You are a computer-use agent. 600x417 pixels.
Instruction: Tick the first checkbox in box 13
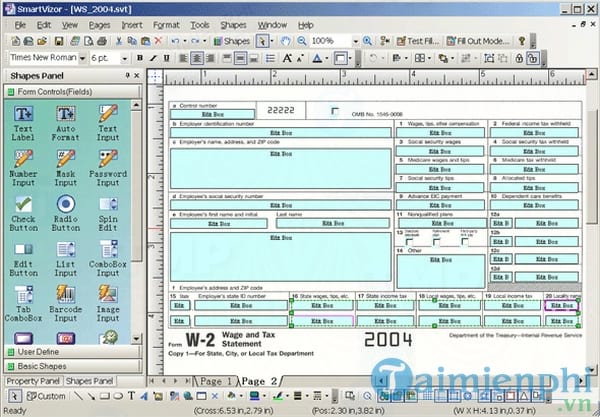pyautogui.click(x=409, y=242)
